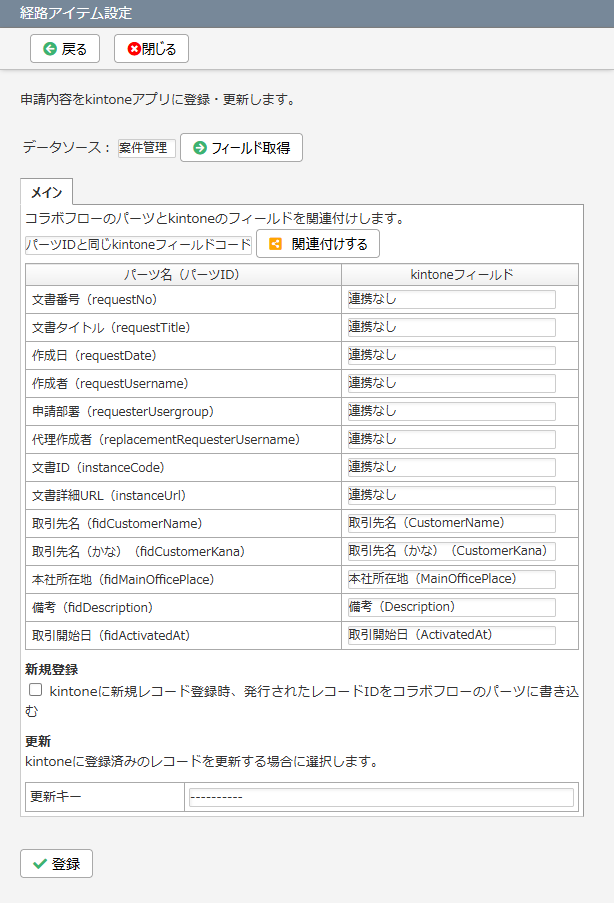Open the 本社所在地（MainOfficePlace）dropdown

[x=452, y=579]
